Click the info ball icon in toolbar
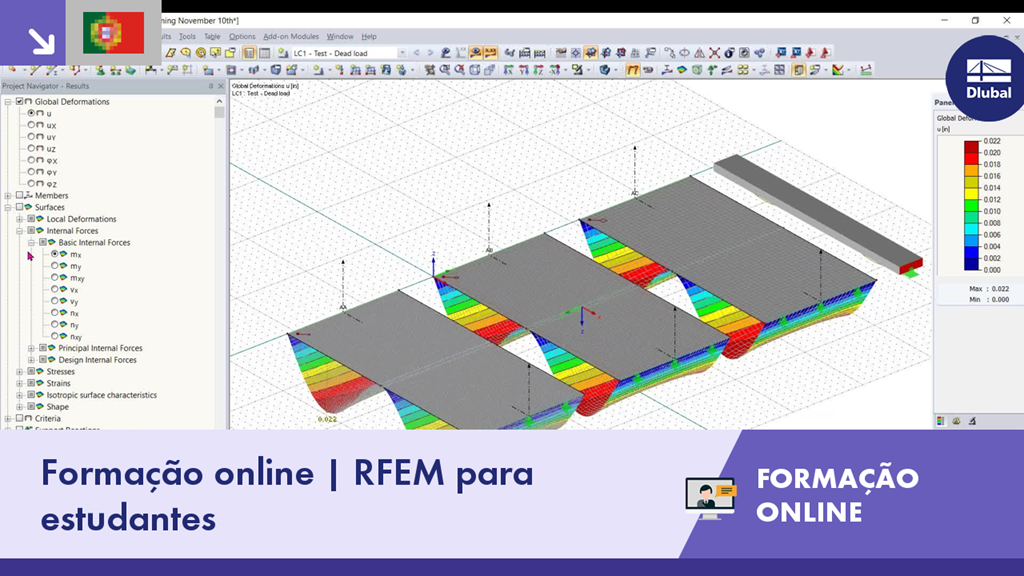This screenshot has height=576, width=1024. coord(729,53)
